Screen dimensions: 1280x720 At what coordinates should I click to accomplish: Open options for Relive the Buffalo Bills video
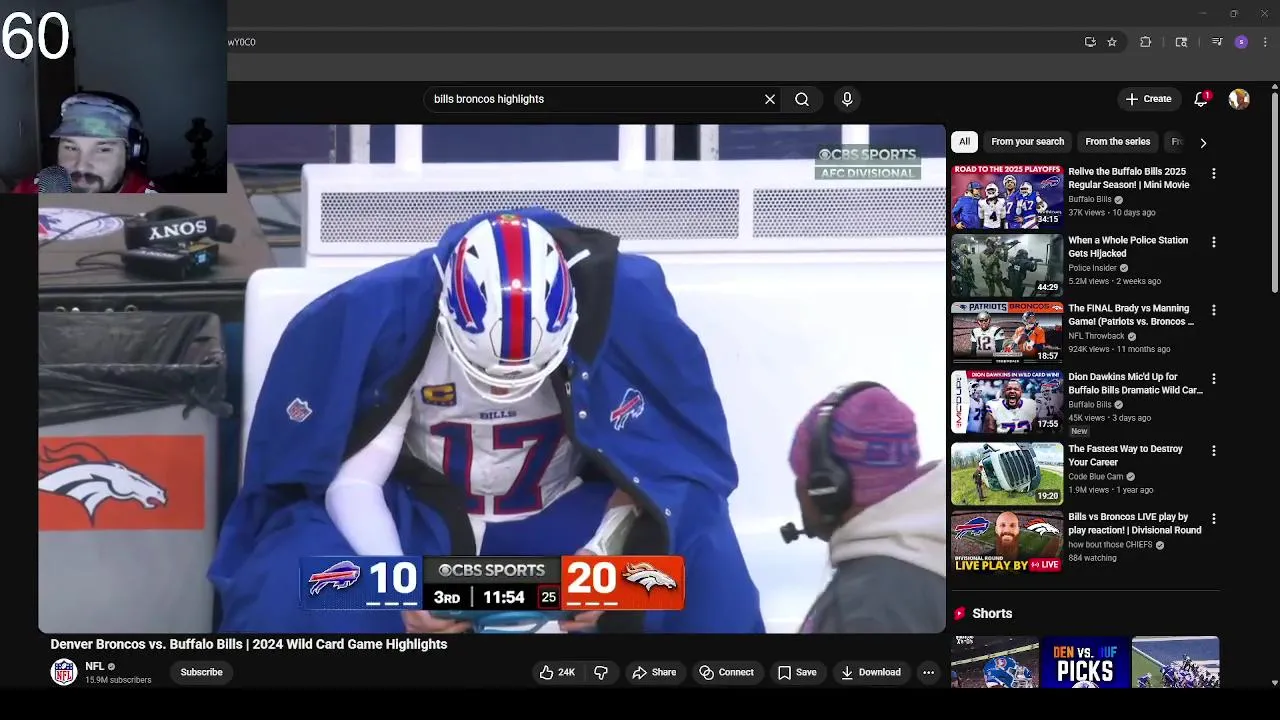[x=1213, y=174]
